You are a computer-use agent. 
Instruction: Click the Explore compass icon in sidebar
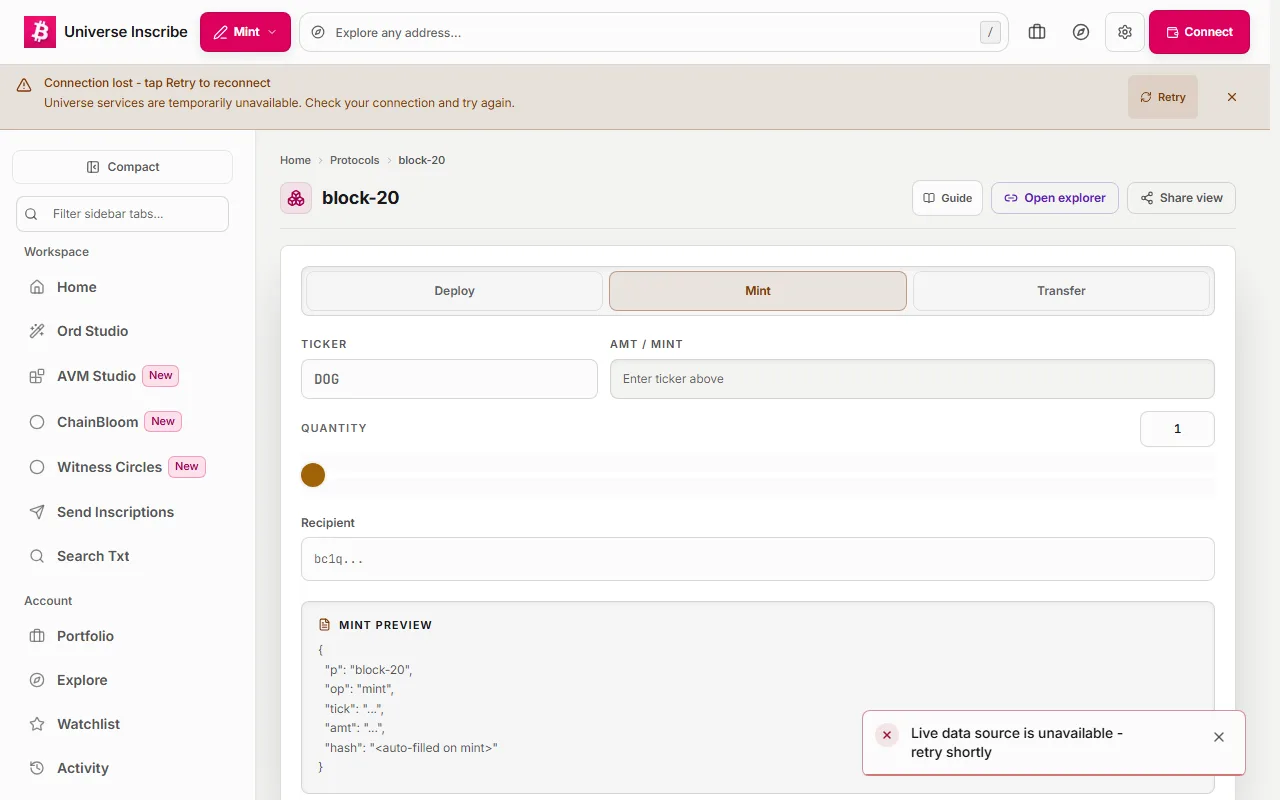pyautogui.click(x=37, y=680)
